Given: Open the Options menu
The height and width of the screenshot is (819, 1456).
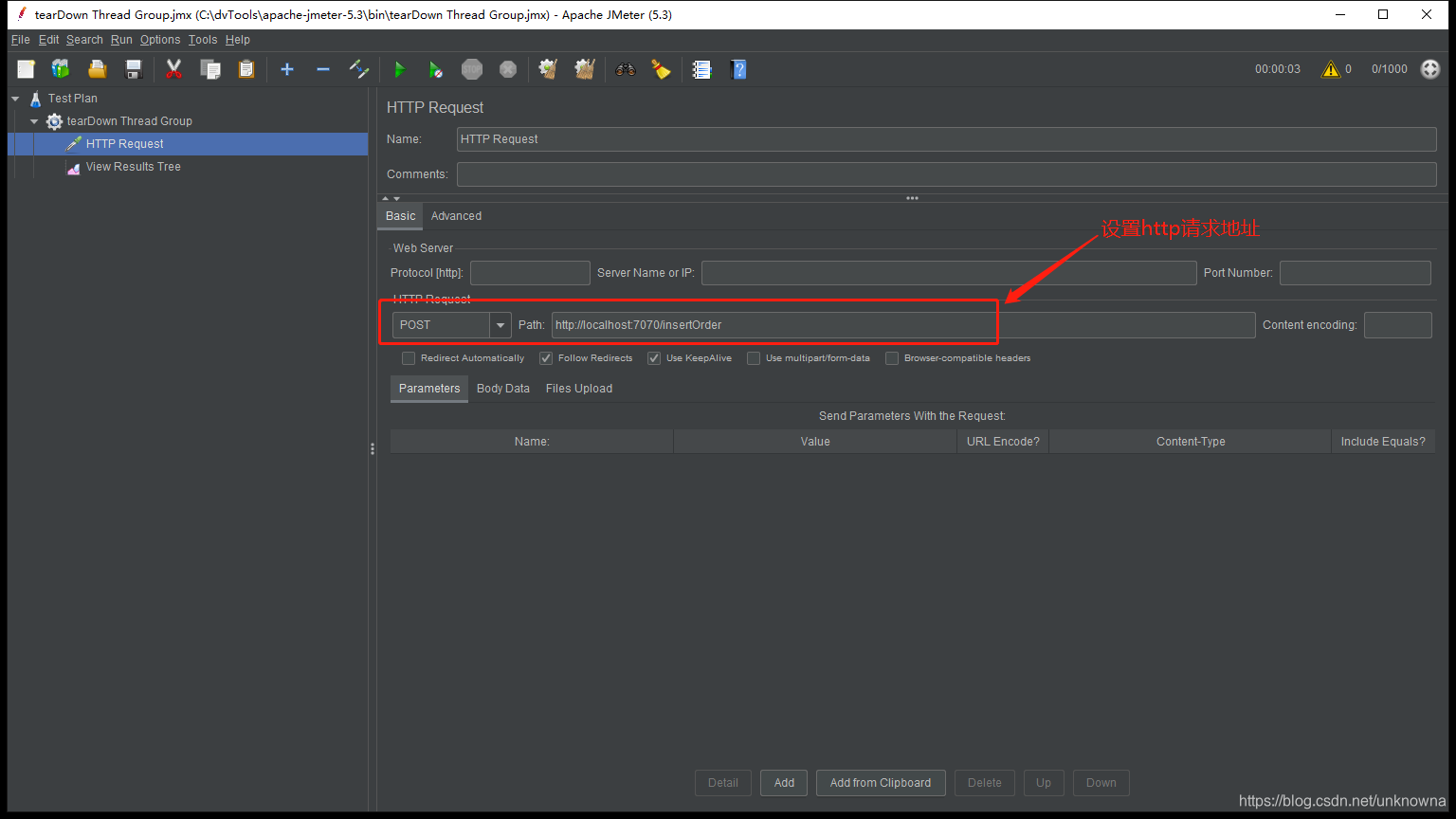Looking at the screenshot, I should coord(160,40).
